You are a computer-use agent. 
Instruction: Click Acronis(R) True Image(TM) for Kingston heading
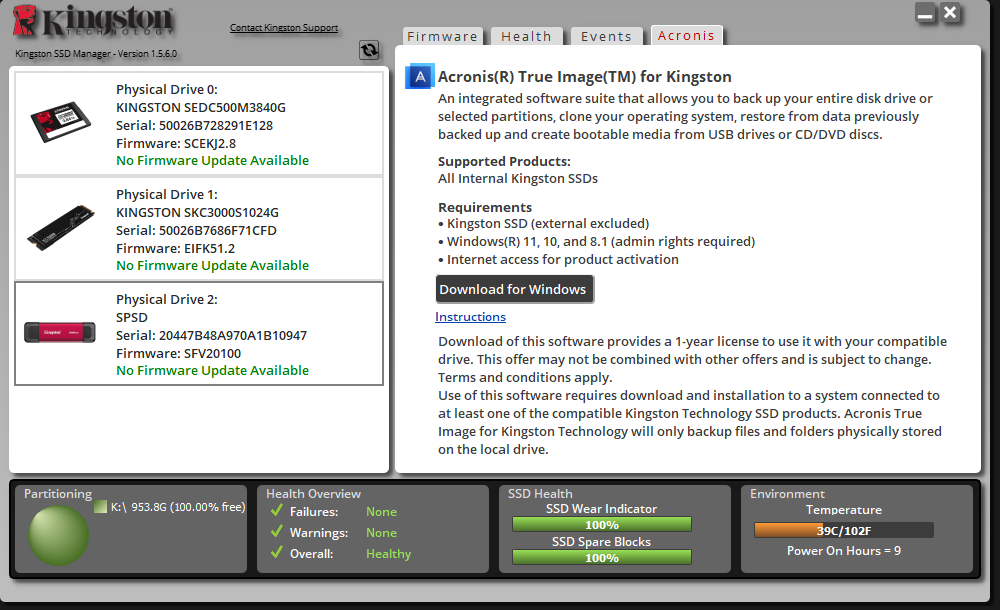584,77
